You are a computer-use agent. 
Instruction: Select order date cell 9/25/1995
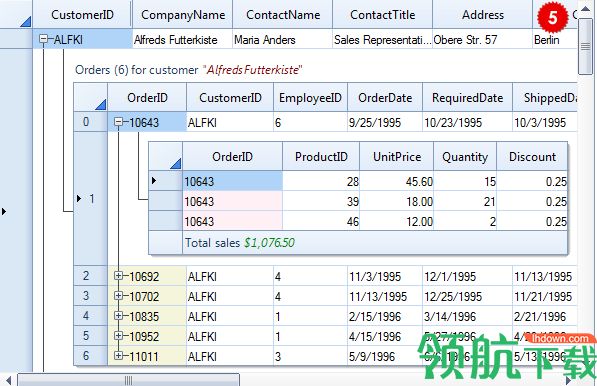click(x=385, y=122)
